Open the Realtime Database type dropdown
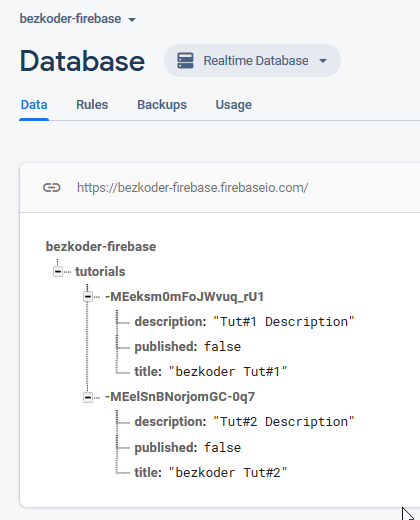420x520 pixels. tap(252, 61)
